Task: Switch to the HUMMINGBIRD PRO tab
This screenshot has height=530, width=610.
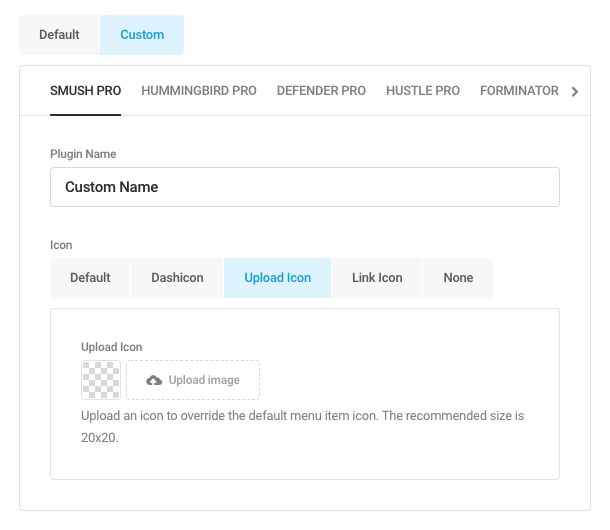Action: click(x=199, y=91)
